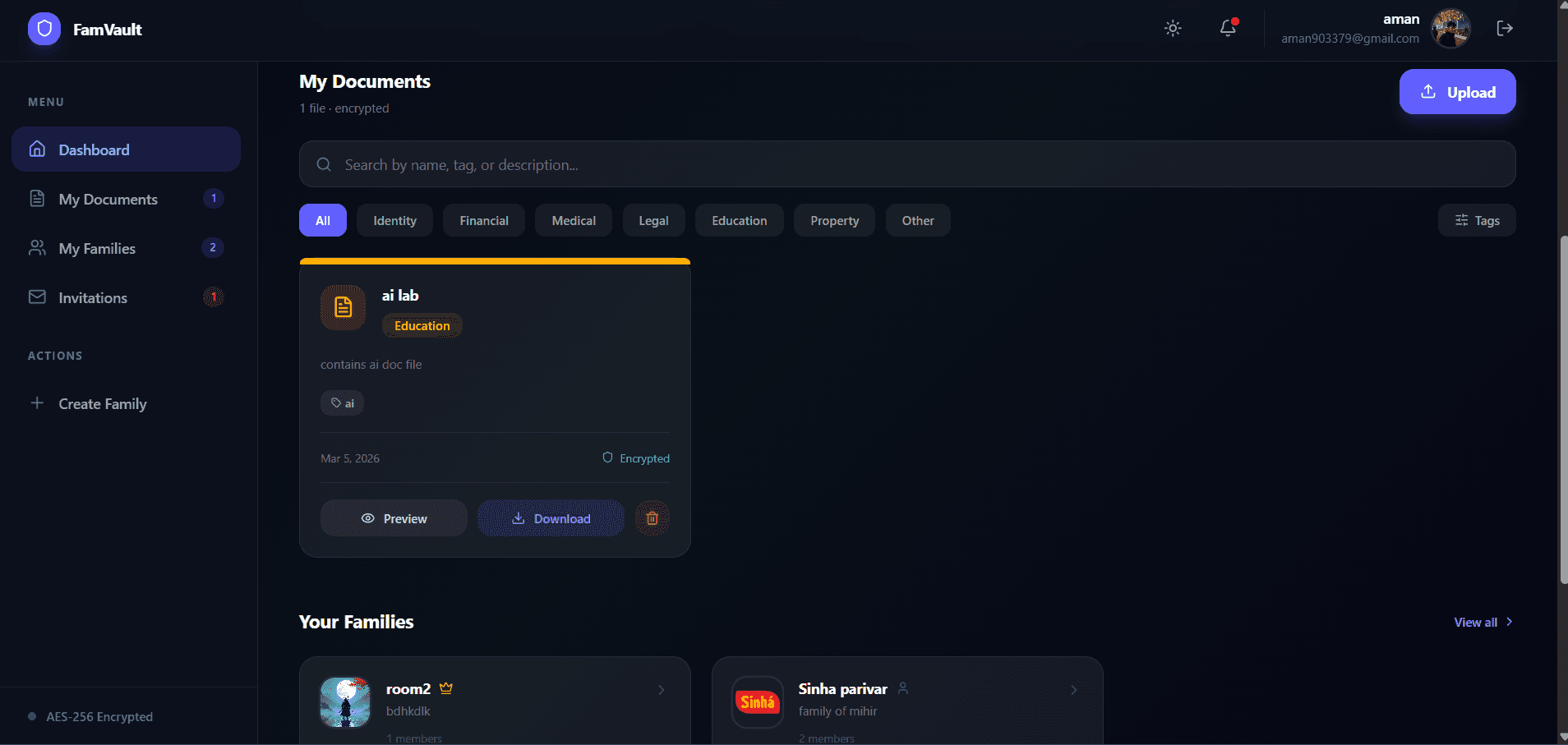The width and height of the screenshot is (1568, 745).
Task: Click AES-256 Encrypted status text
Action: pos(99,716)
